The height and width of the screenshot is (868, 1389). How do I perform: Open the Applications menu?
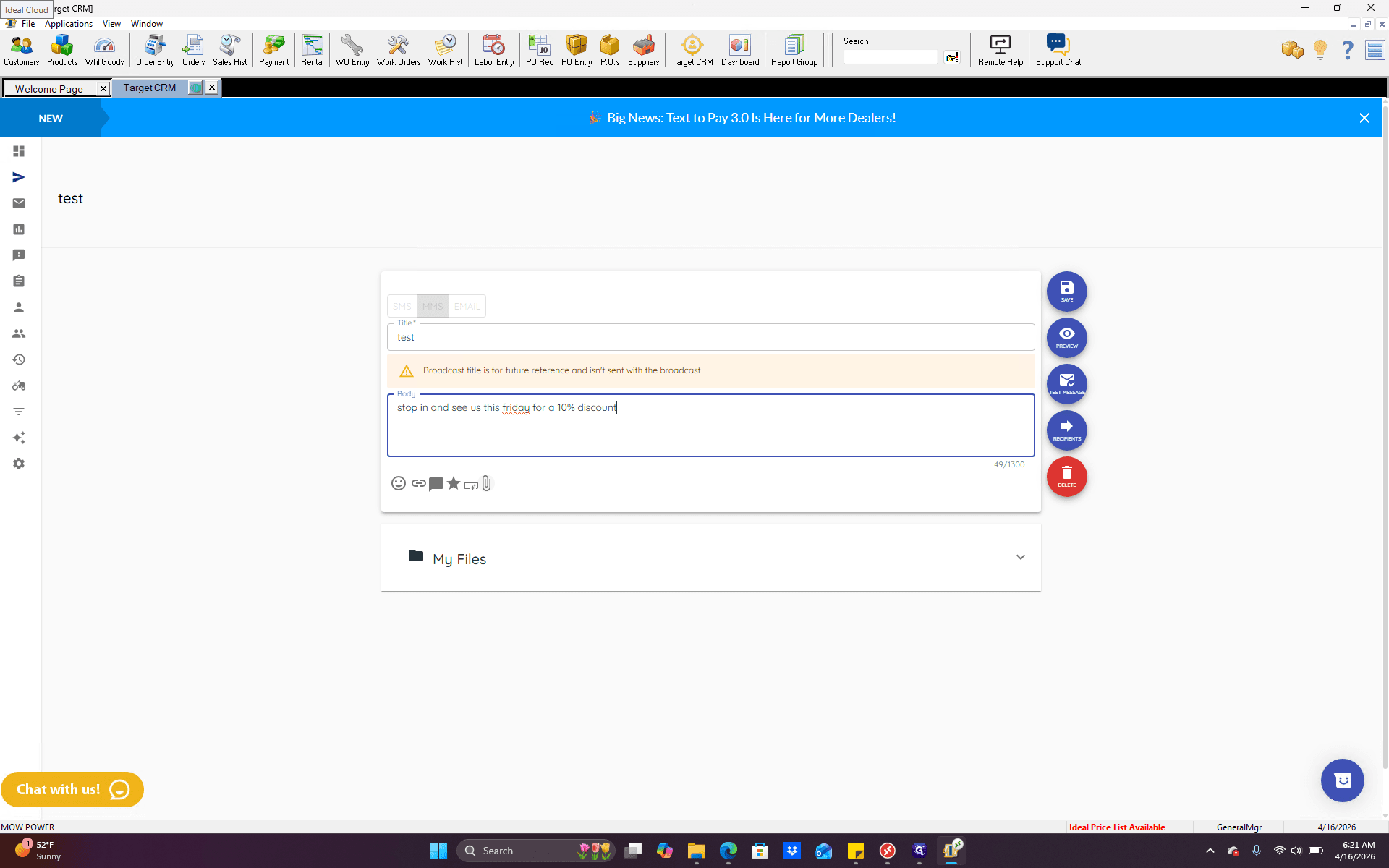pos(69,24)
